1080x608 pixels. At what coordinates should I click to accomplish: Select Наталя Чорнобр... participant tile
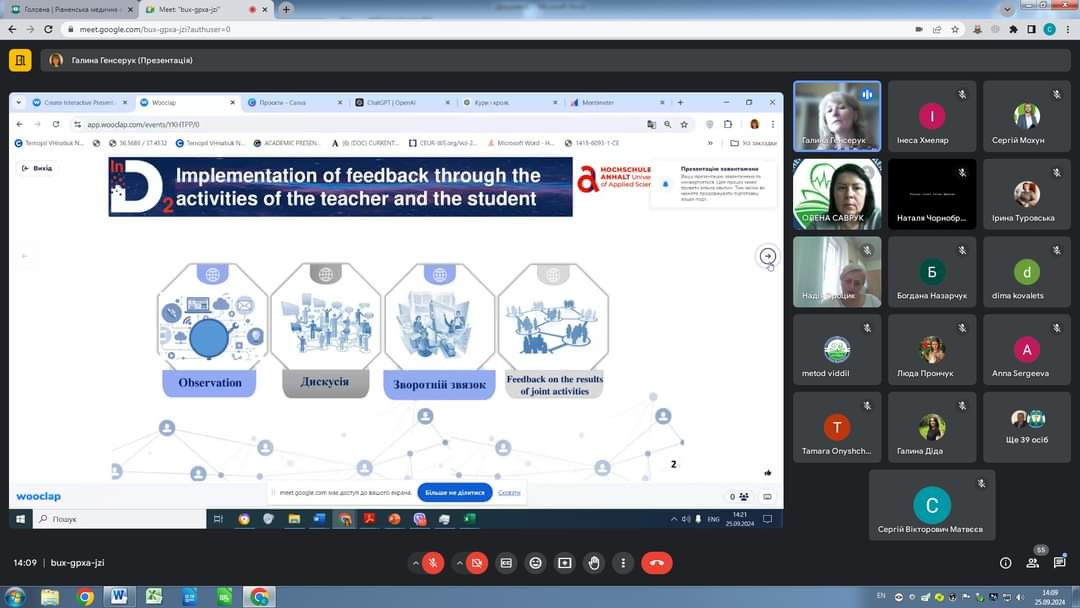[932, 194]
